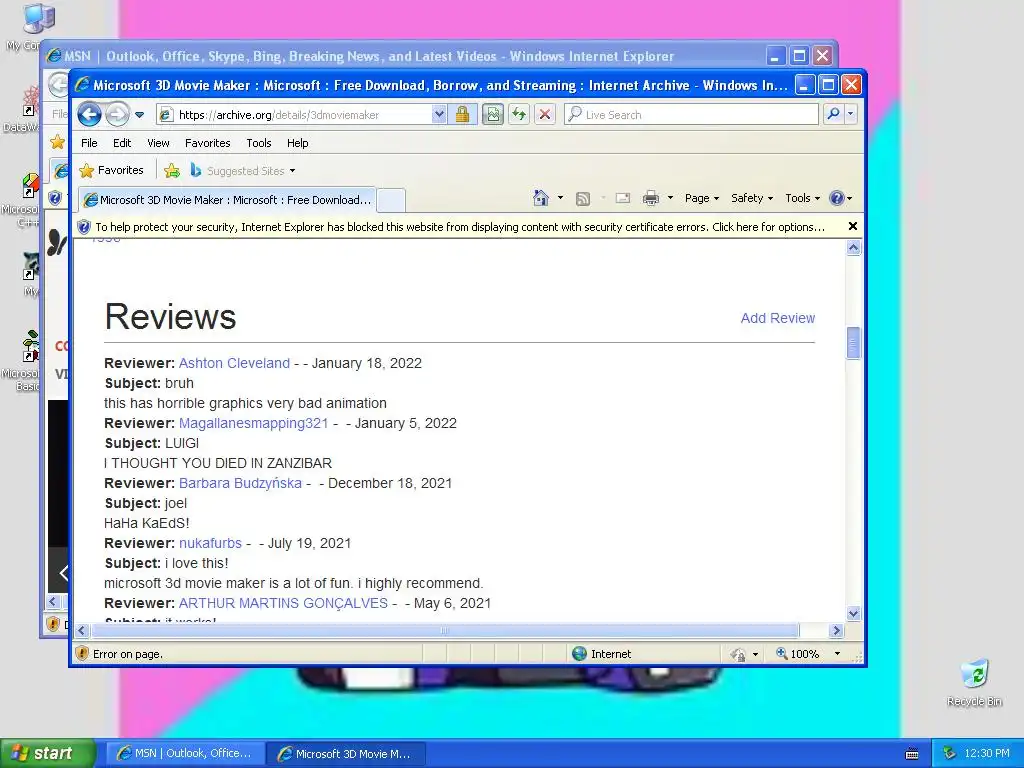Expand the zoom level dropdown arrow
1024x768 pixels.
(837, 654)
